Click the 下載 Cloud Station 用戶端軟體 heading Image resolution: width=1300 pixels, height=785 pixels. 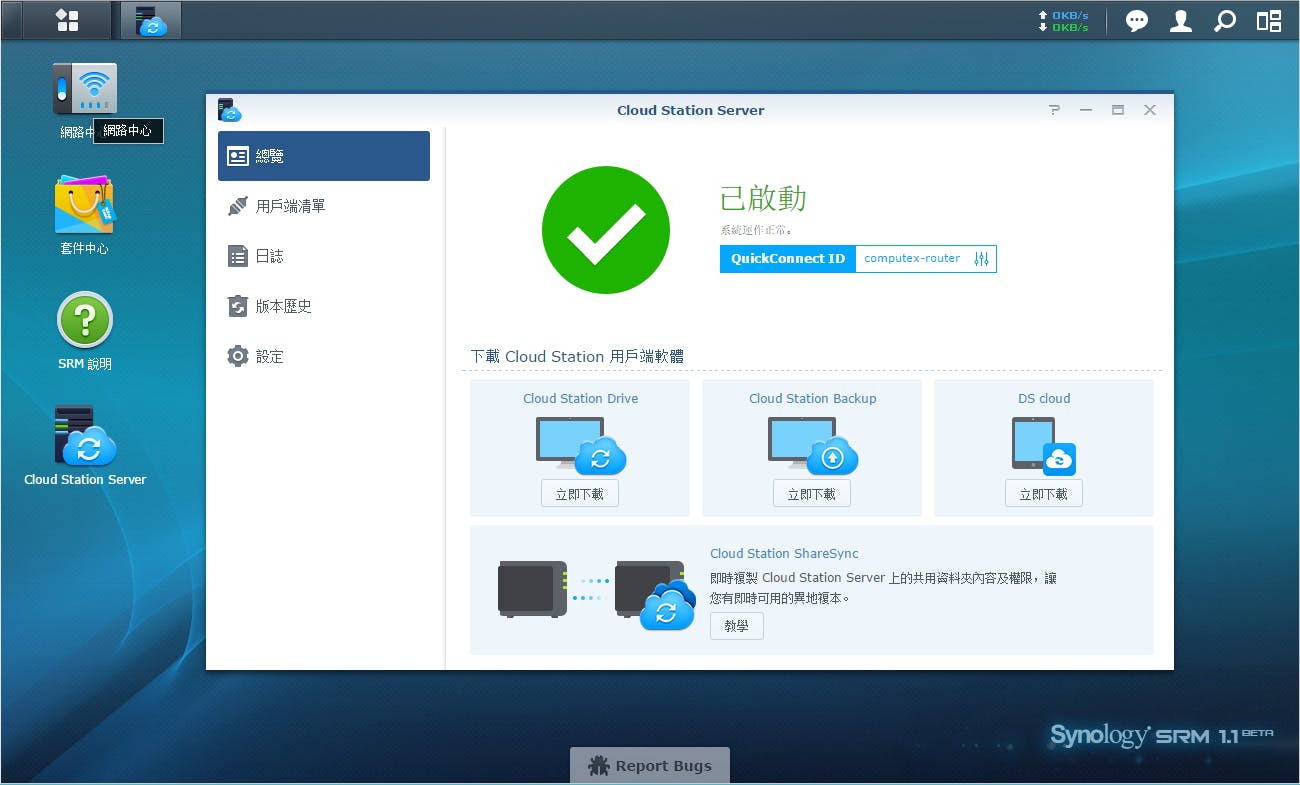577,356
